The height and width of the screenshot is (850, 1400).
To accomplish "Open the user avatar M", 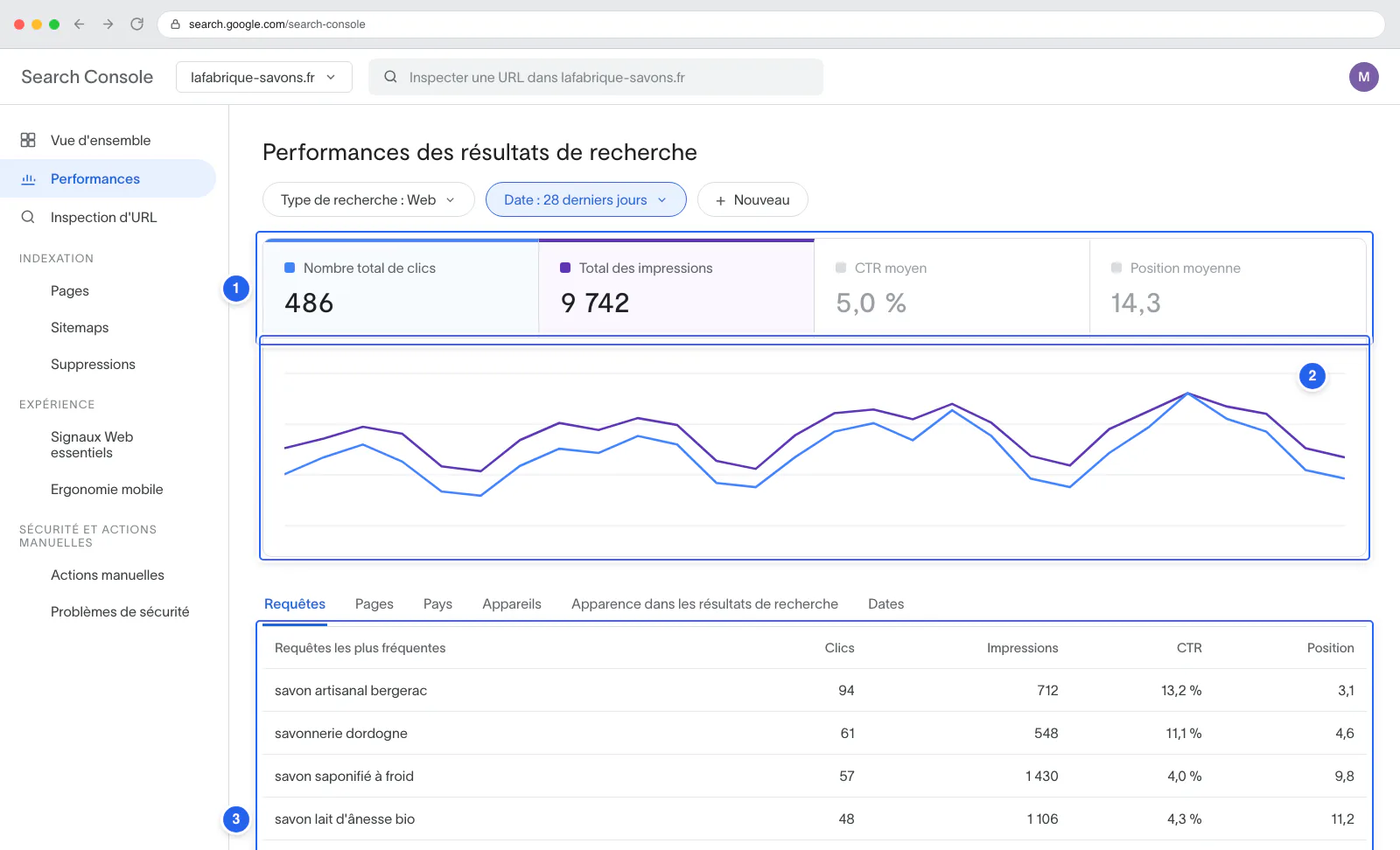I will 1363,77.
